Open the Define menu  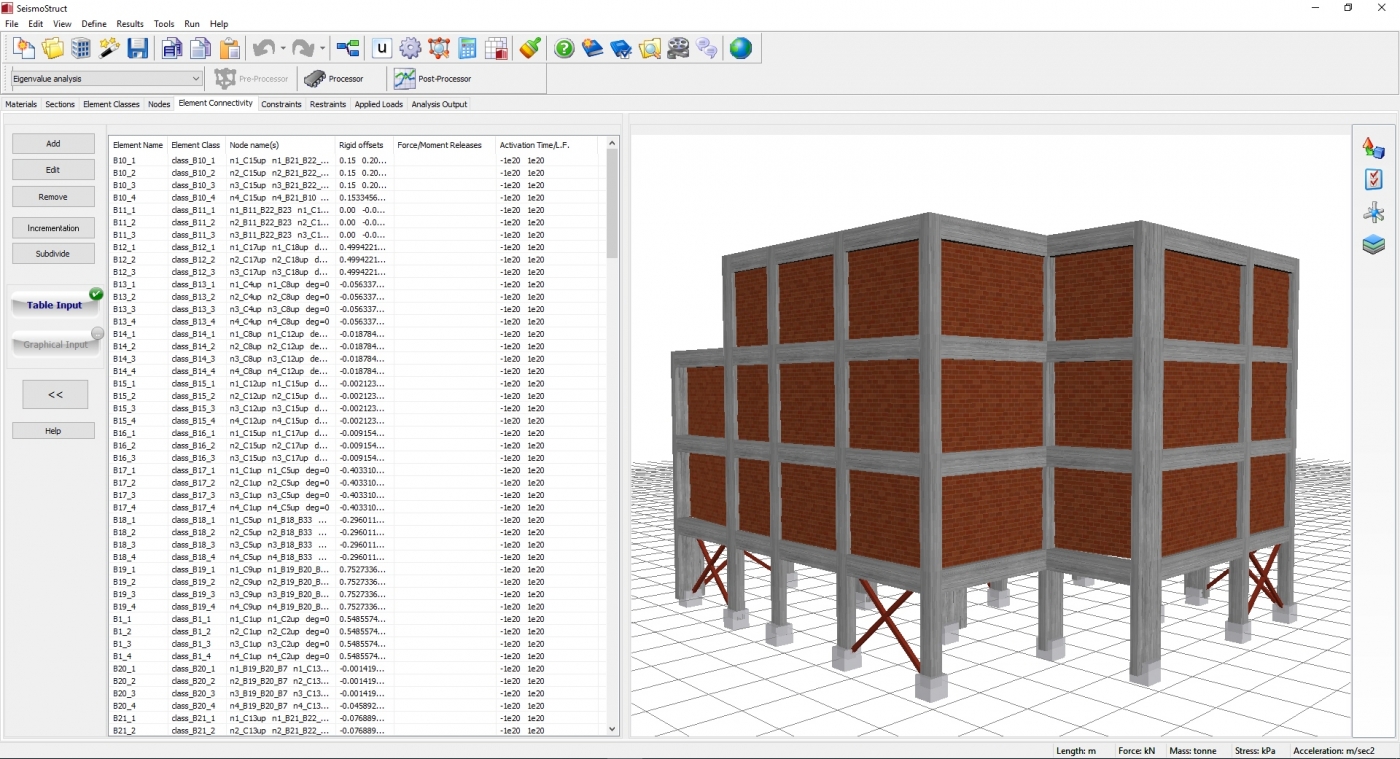[x=93, y=24]
